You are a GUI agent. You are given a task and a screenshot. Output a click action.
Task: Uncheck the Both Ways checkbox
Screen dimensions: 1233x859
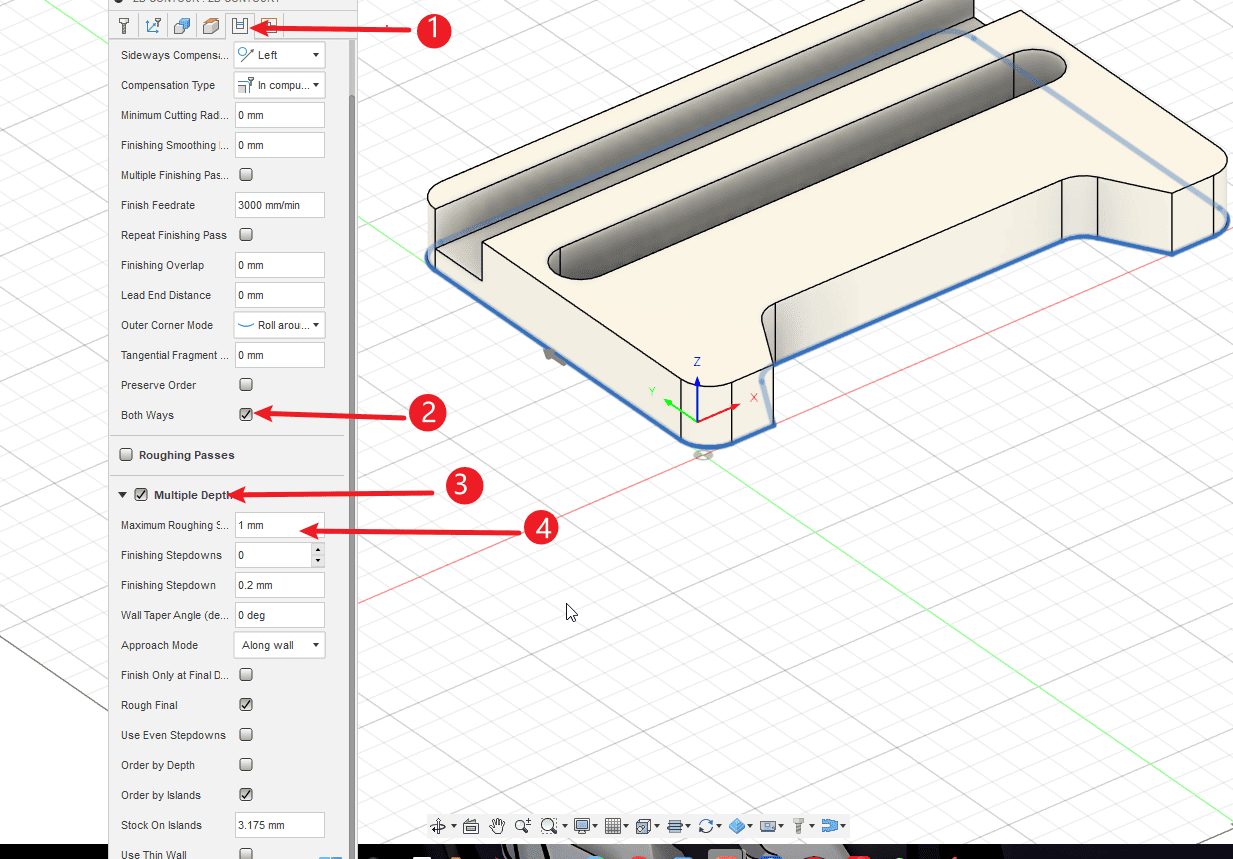(246, 415)
